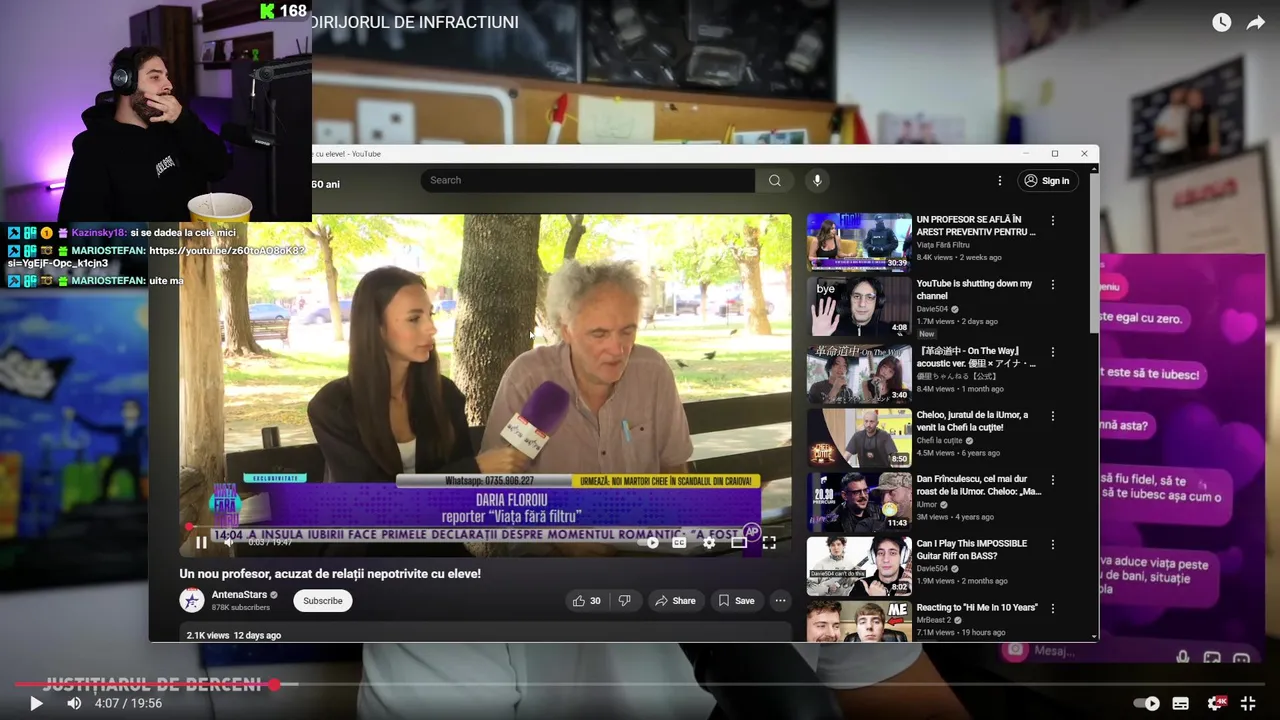The image size is (1280, 720).
Task: Switch the embedded player to theater mode
Action: coord(739,542)
